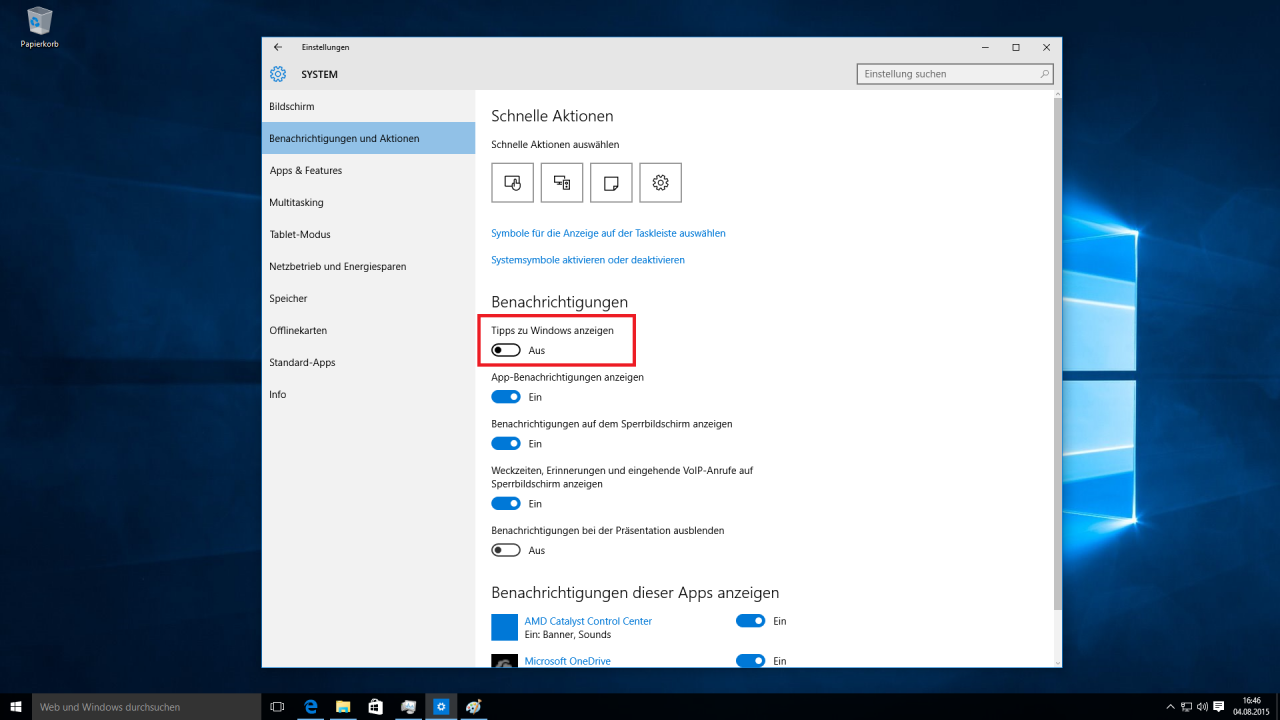
Task: Open the Paint palette icon on taskbar
Action: click(473, 707)
